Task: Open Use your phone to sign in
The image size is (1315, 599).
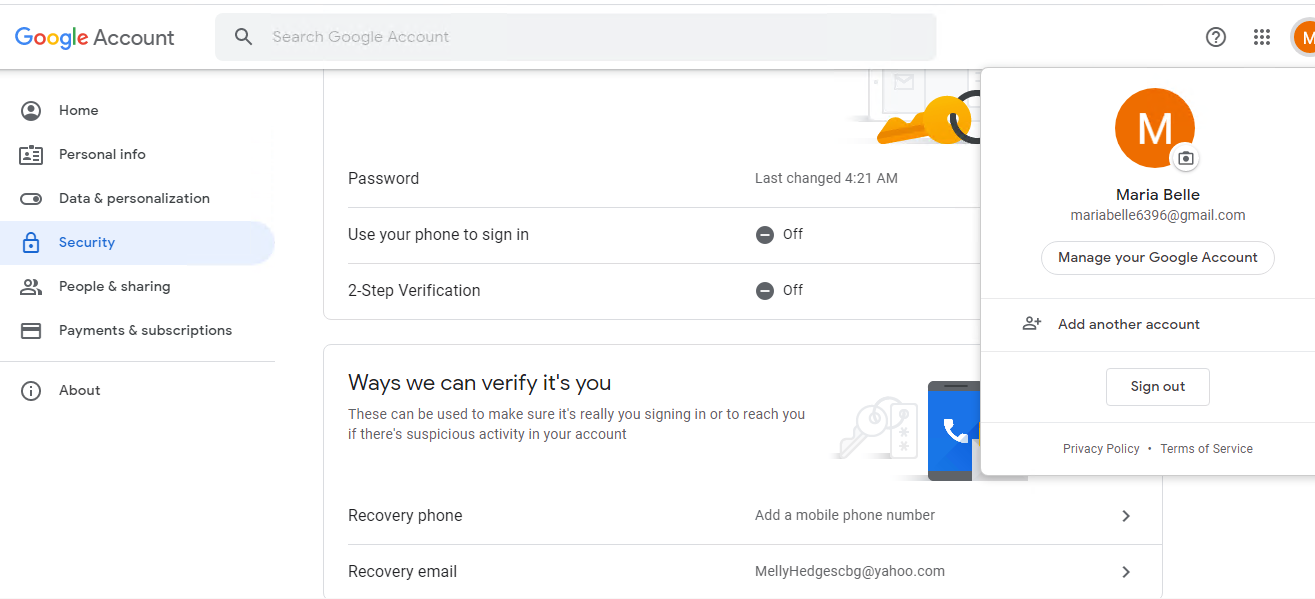Action: [x=652, y=235]
